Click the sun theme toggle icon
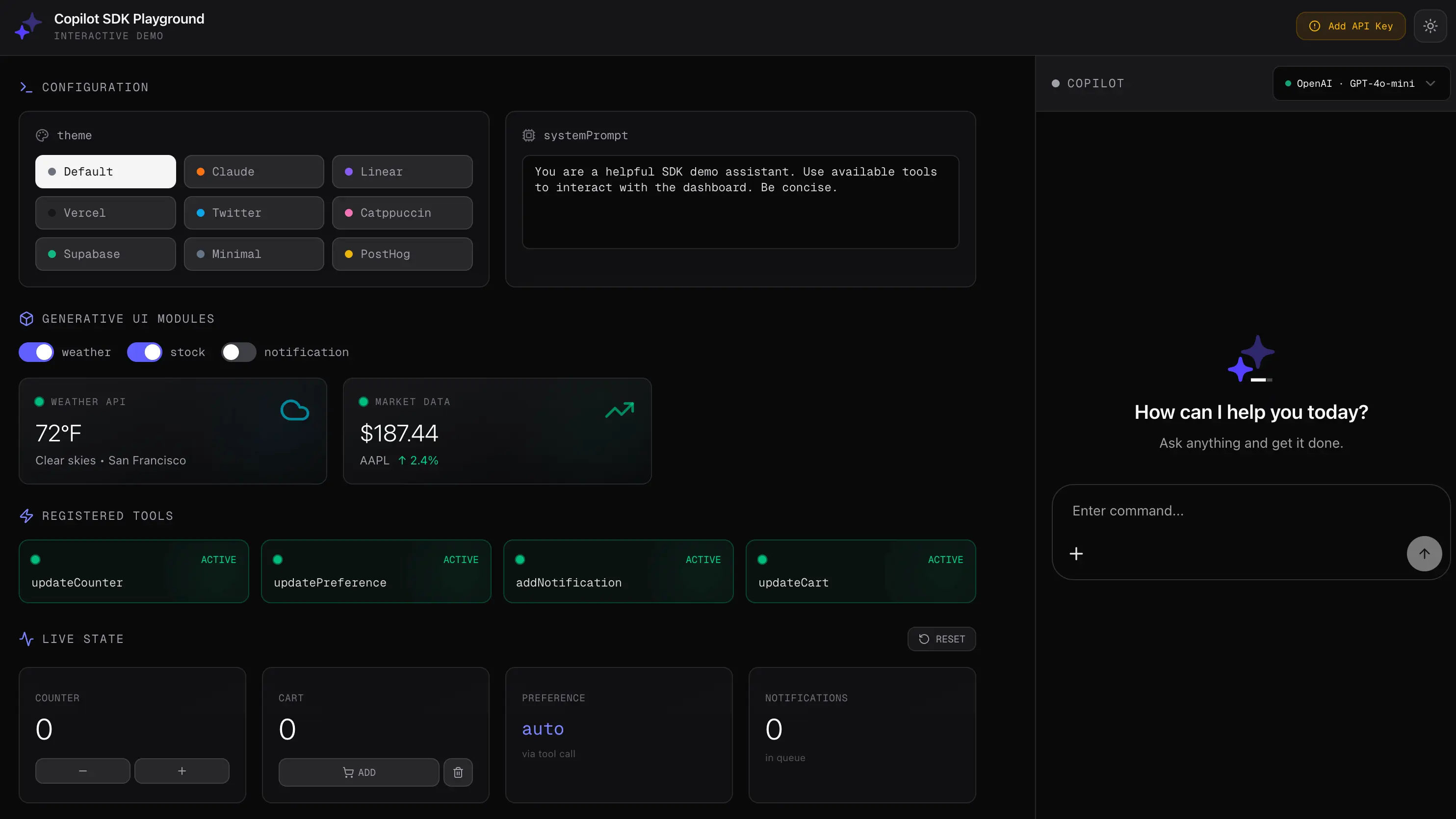Image resolution: width=1456 pixels, height=819 pixels. (1430, 26)
